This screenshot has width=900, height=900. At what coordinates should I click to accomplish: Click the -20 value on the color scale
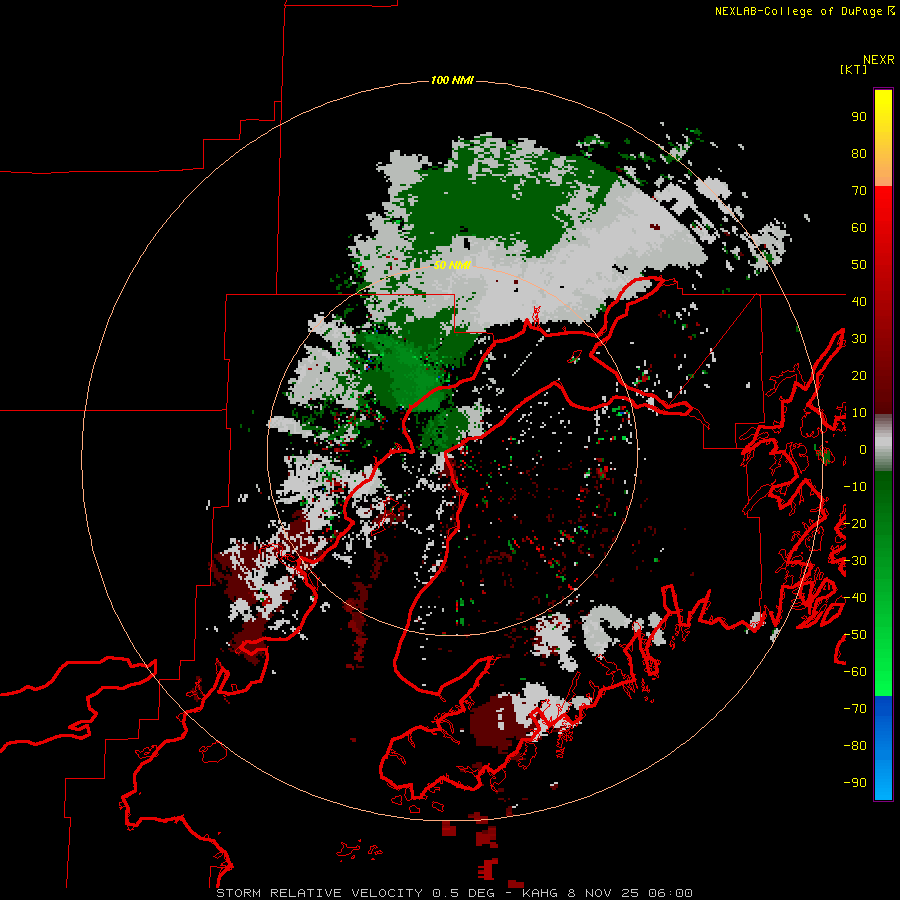pyautogui.click(x=855, y=523)
